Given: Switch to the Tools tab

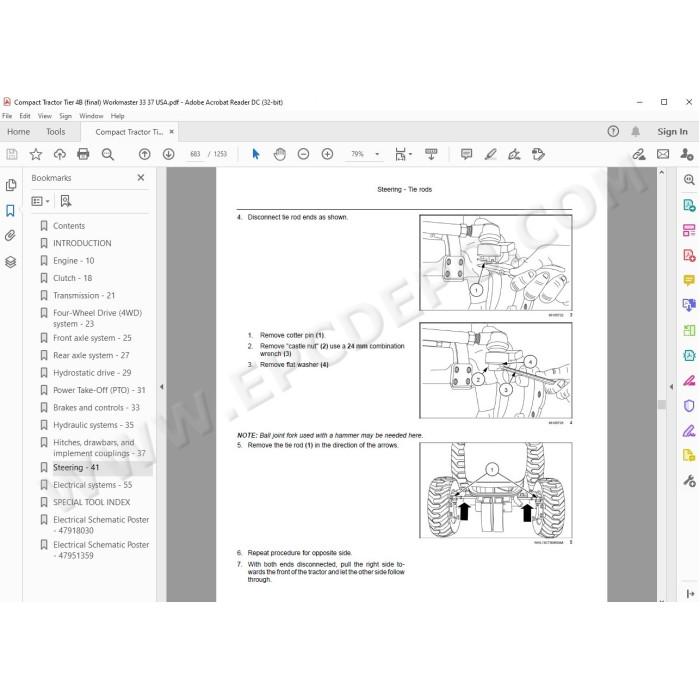Looking at the screenshot, I should coord(55,132).
